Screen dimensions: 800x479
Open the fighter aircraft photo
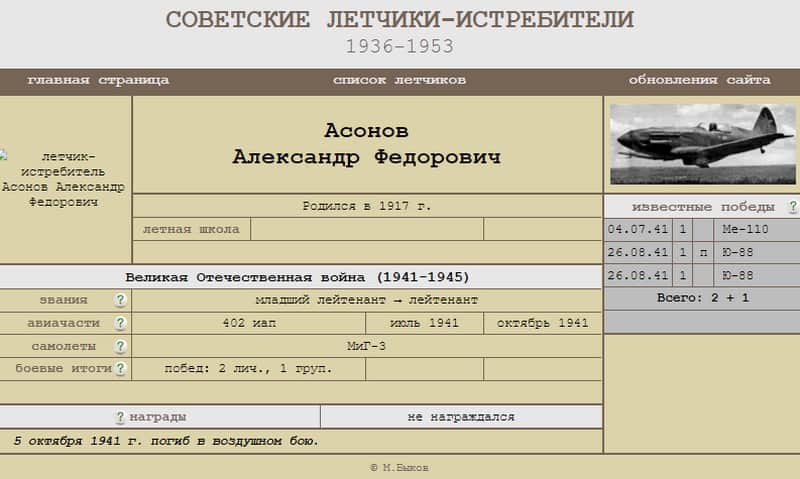coord(702,144)
